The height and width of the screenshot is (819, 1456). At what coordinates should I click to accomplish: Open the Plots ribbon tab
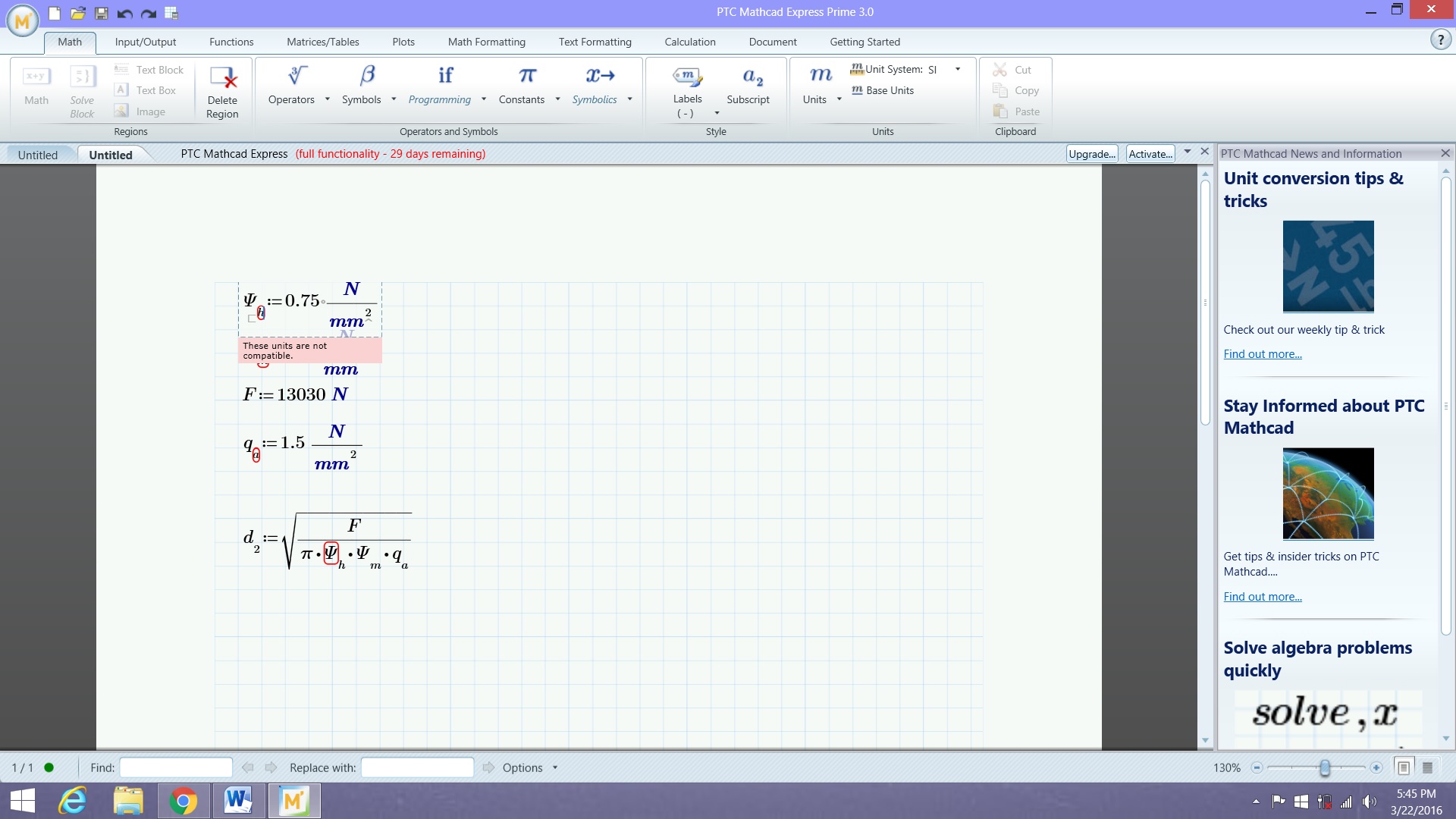[403, 42]
